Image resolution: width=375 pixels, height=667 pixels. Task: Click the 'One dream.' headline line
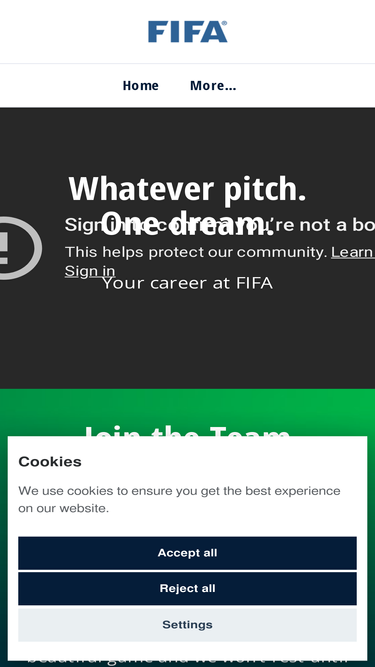pos(188,223)
